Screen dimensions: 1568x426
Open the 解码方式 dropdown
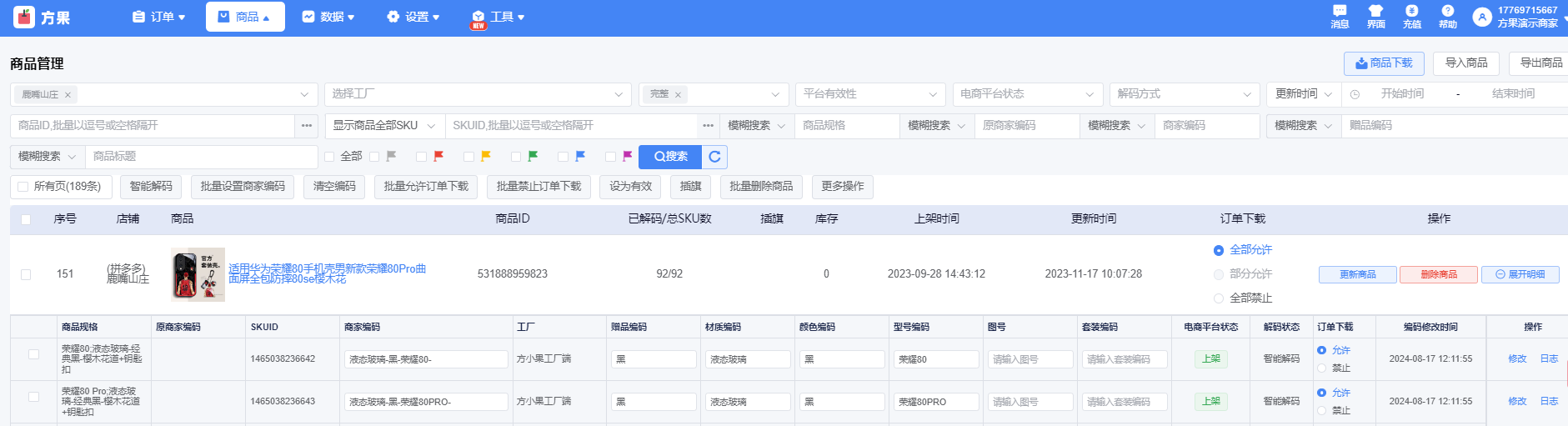[1184, 94]
